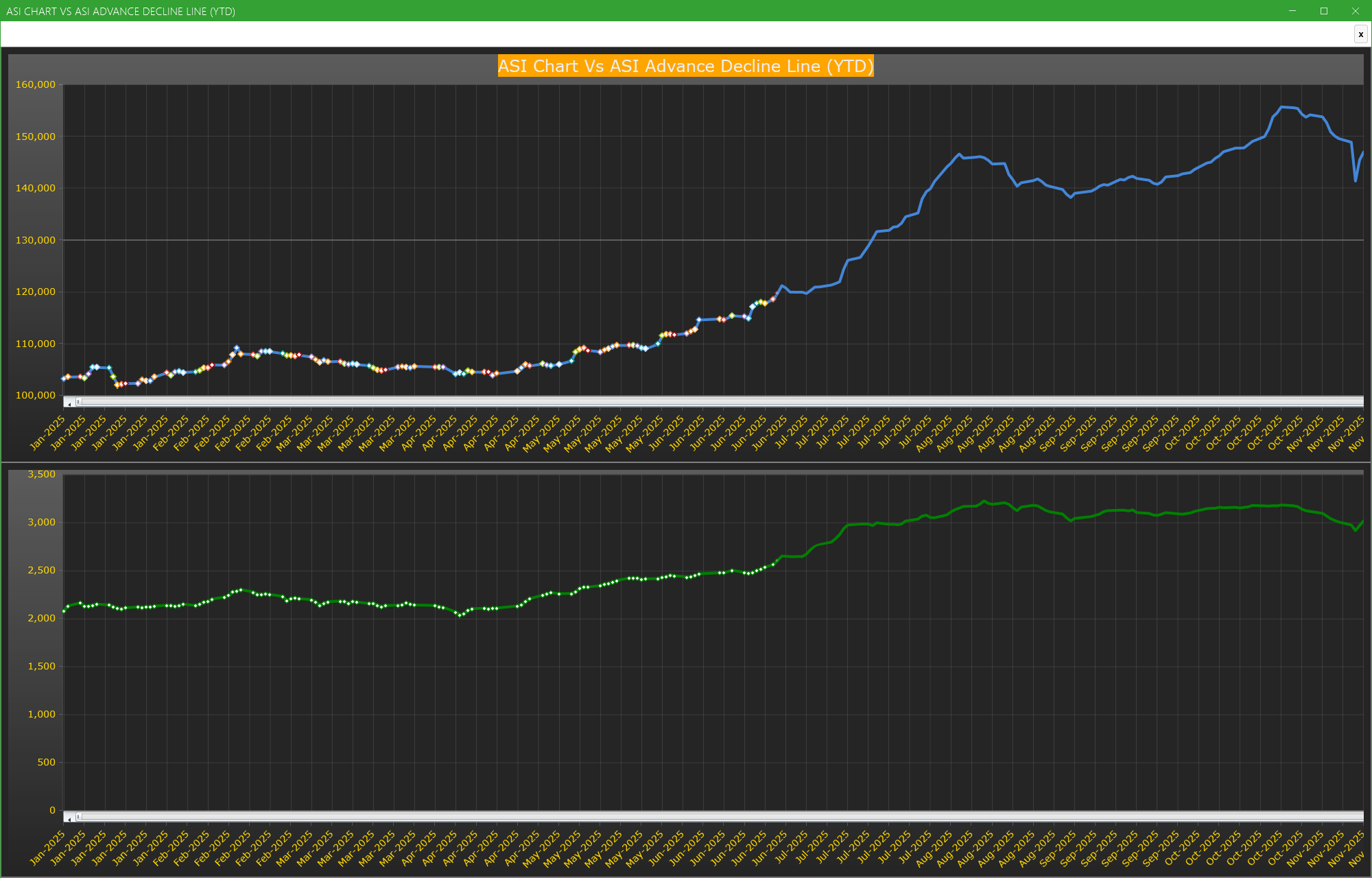Click the 3,500 label on lower chart

(x=41, y=474)
